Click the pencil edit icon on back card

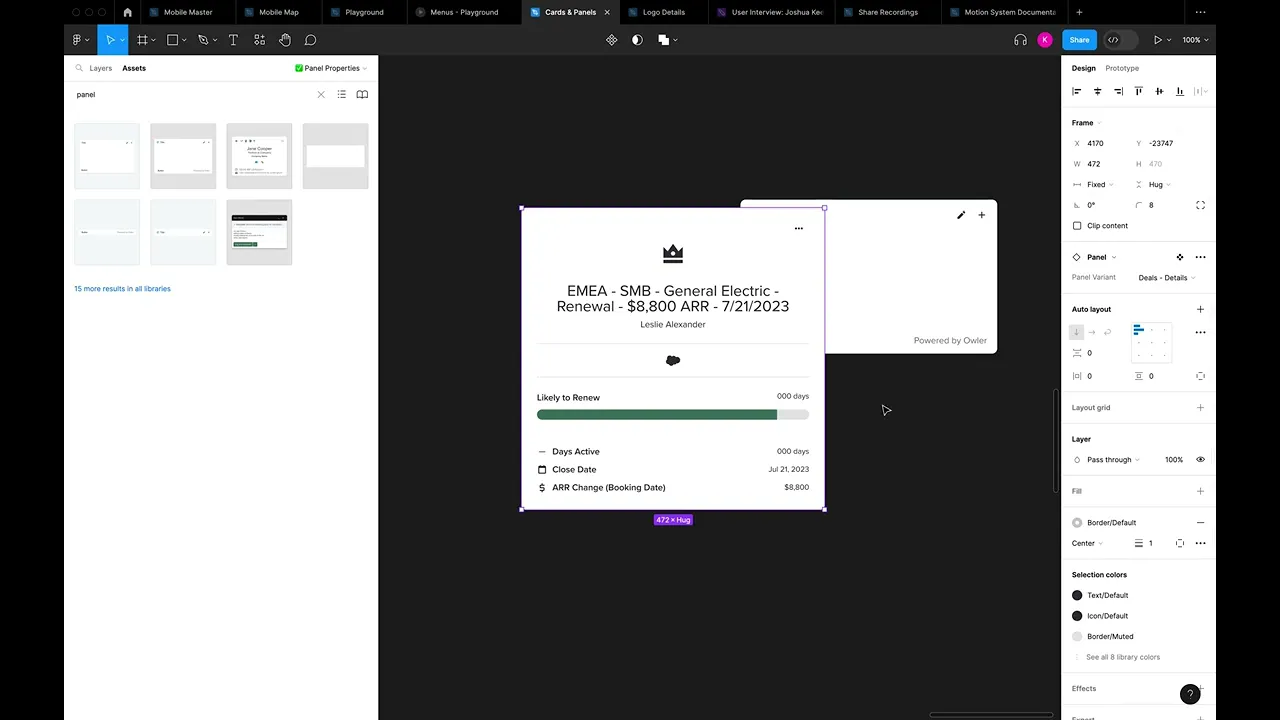coord(961,215)
